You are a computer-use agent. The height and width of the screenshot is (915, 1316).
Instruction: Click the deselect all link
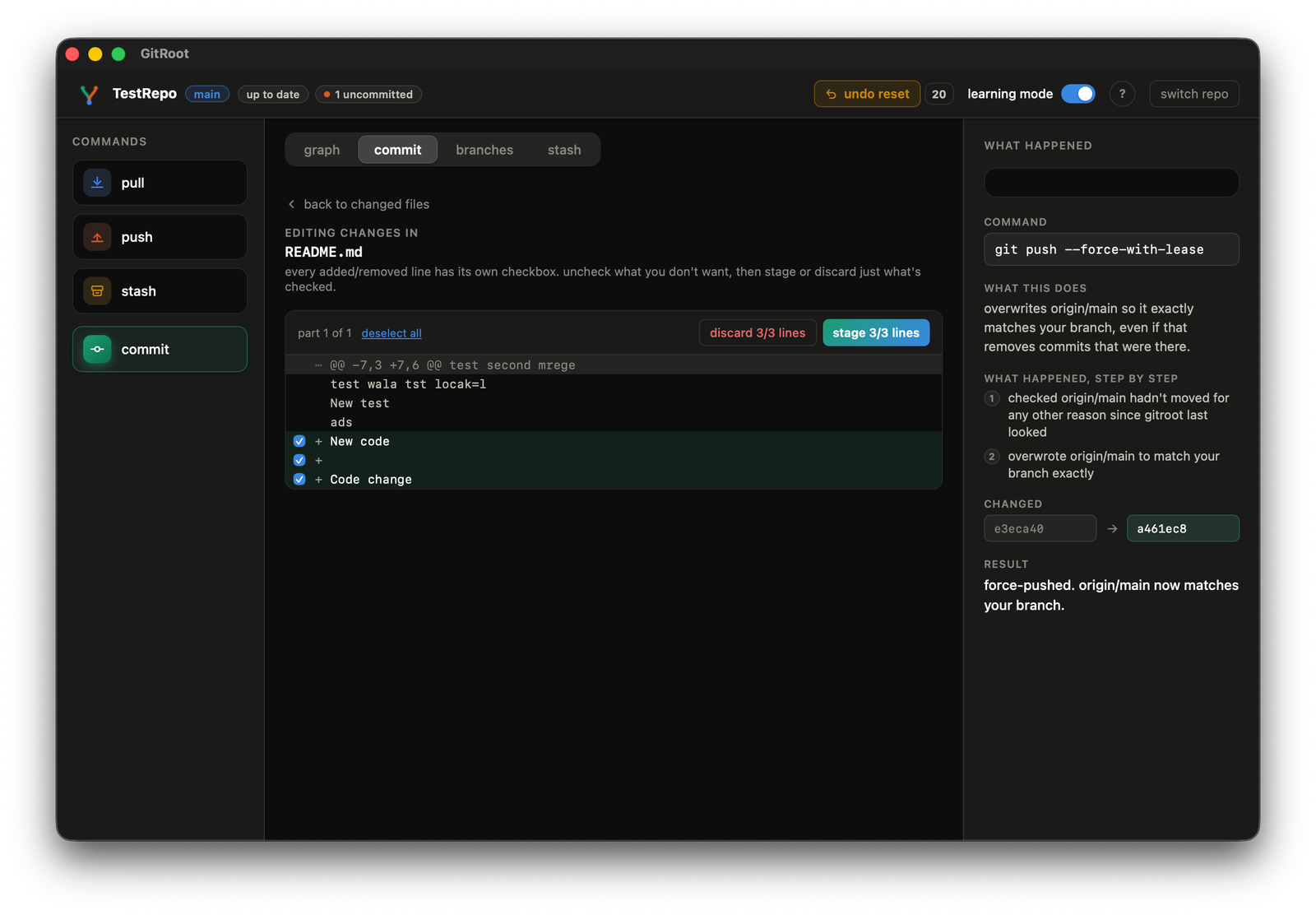[392, 333]
